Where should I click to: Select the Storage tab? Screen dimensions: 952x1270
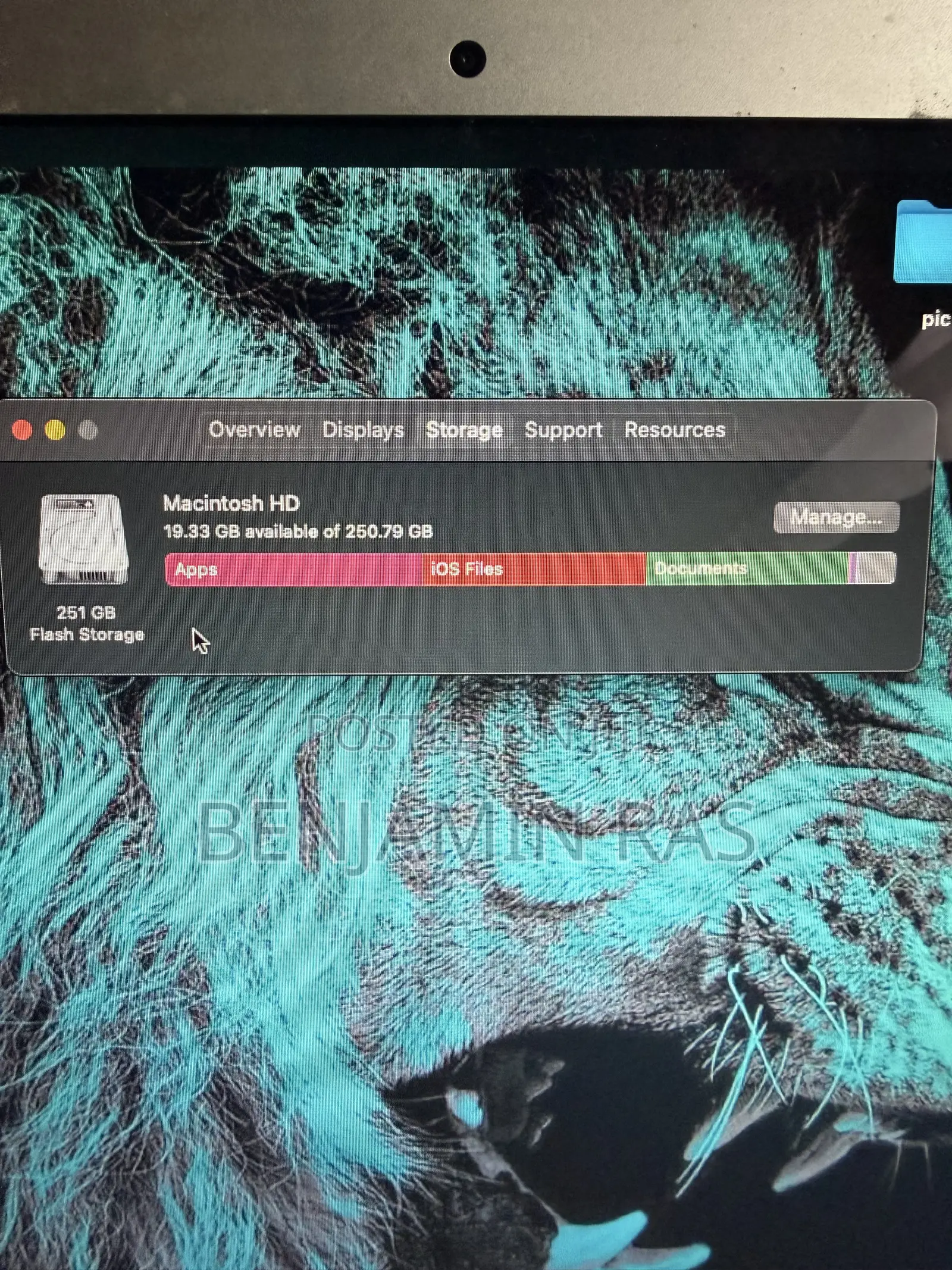click(464, 430)
